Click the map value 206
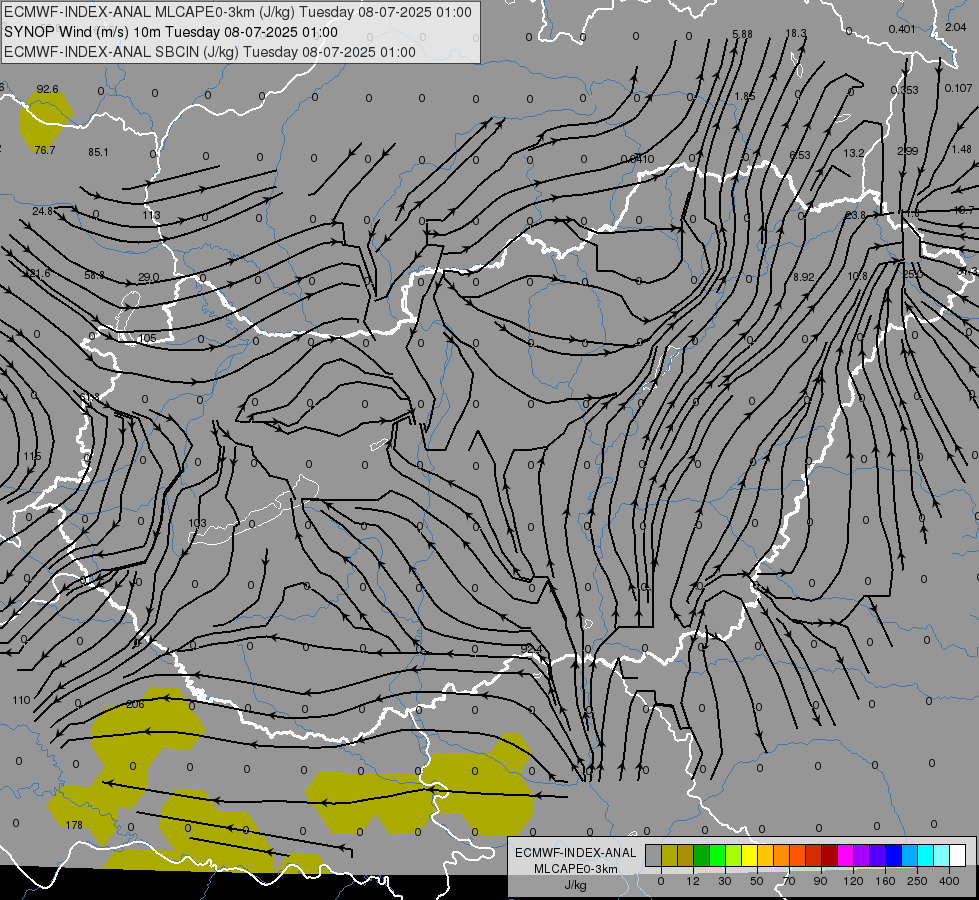 pos(135,705)
